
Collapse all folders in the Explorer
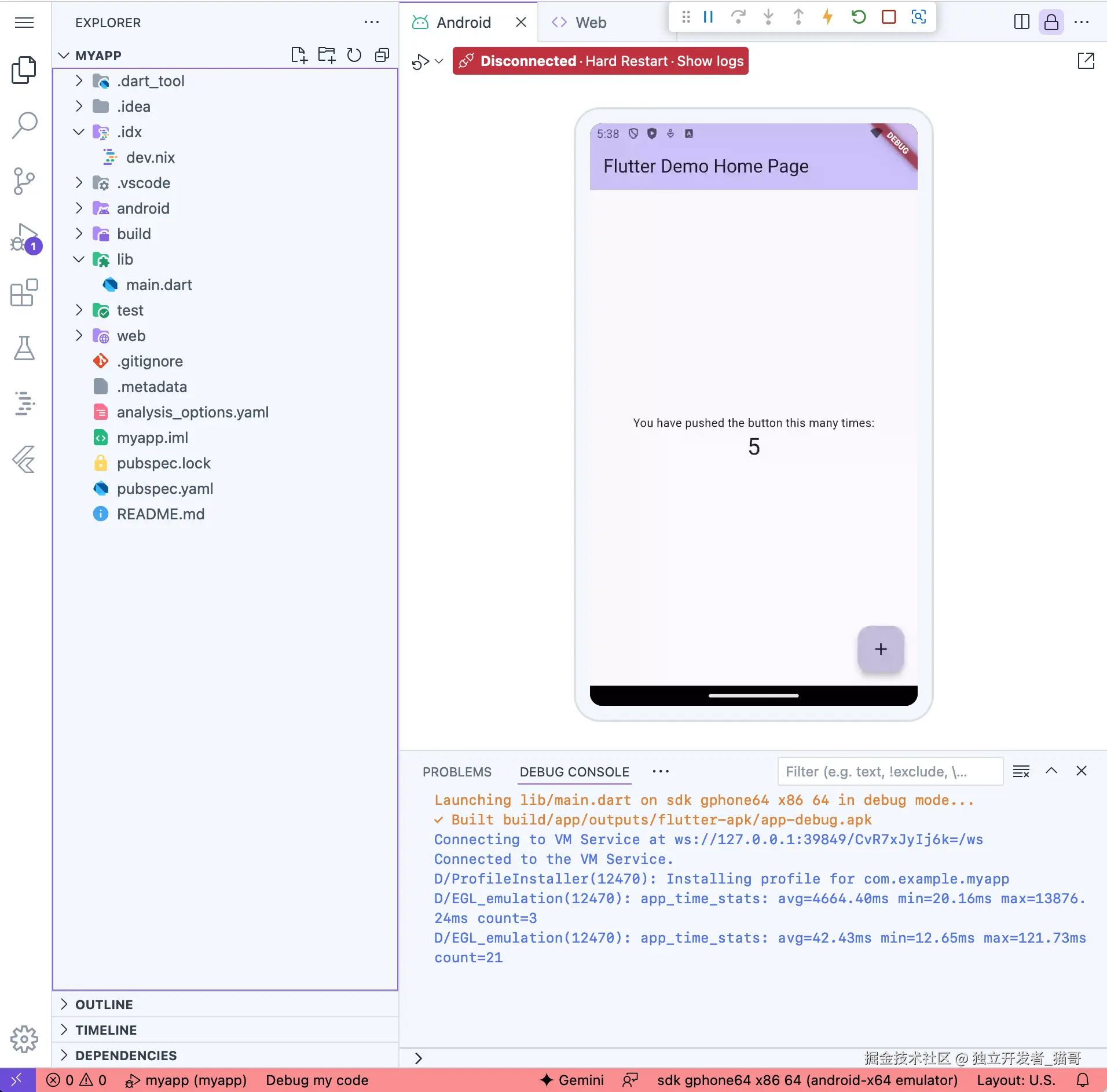pos(382,55)
